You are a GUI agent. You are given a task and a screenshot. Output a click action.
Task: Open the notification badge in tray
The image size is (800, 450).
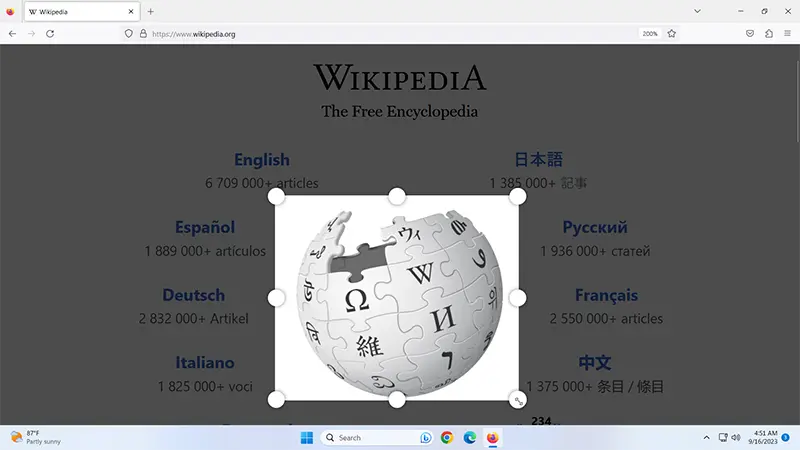pos(786,437)
